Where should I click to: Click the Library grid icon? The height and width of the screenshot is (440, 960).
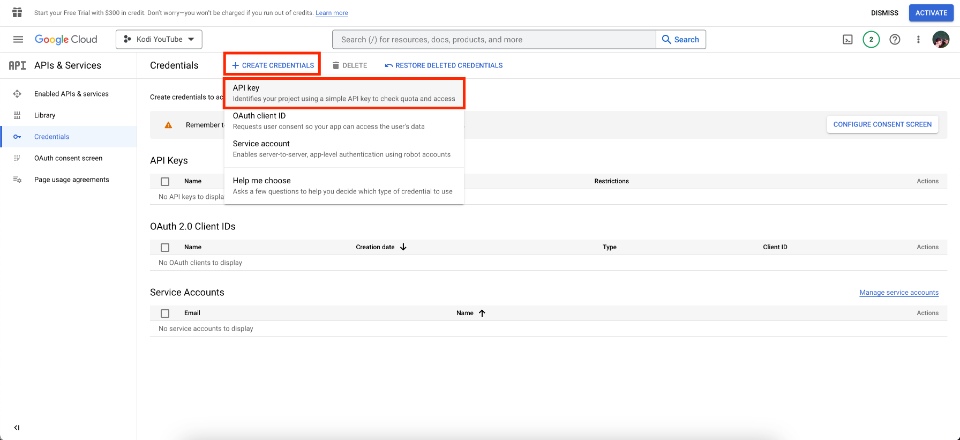click(17, 115)
